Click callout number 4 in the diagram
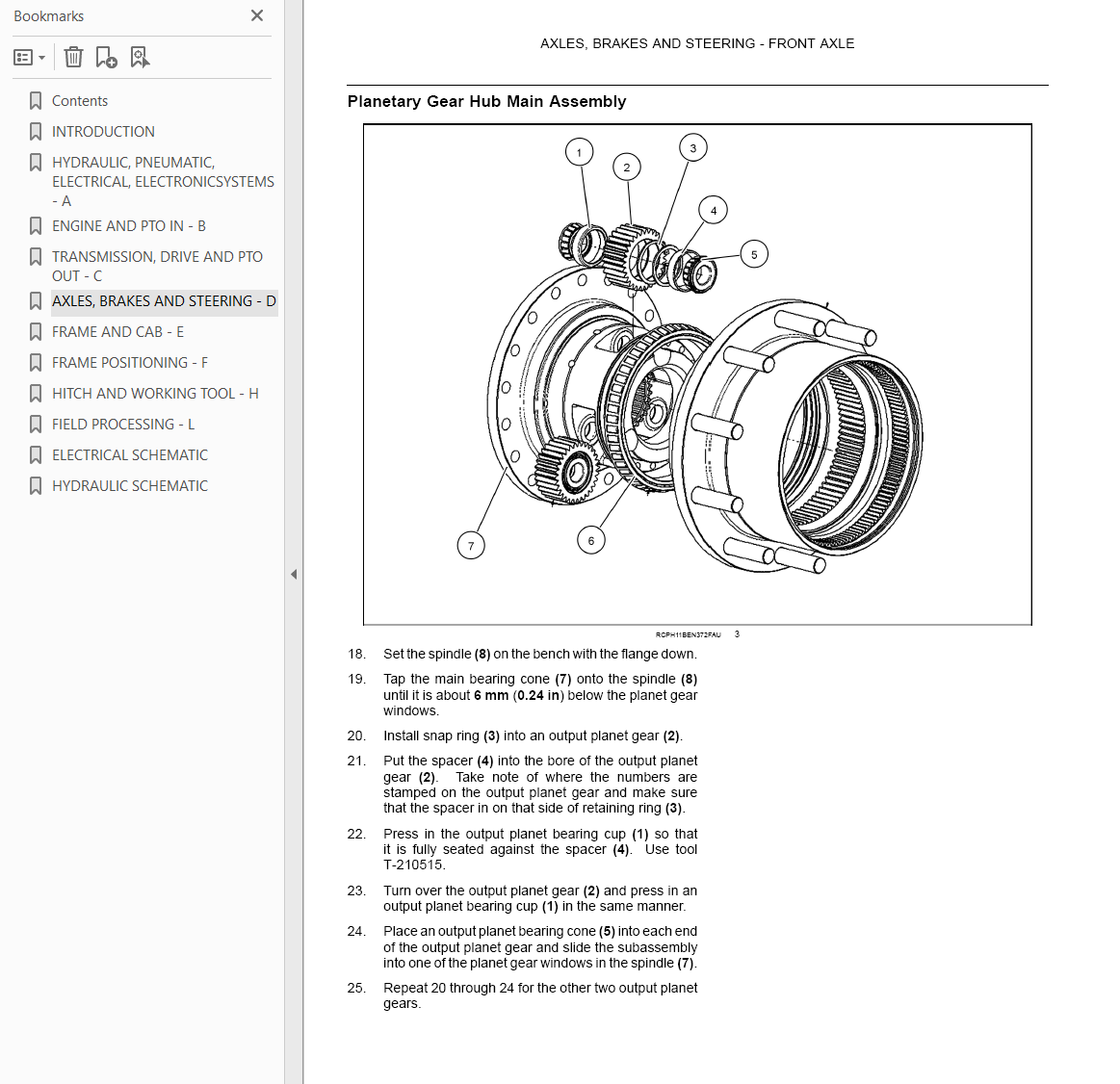Screen dimensions: 1120x1084 pos(713,211)
